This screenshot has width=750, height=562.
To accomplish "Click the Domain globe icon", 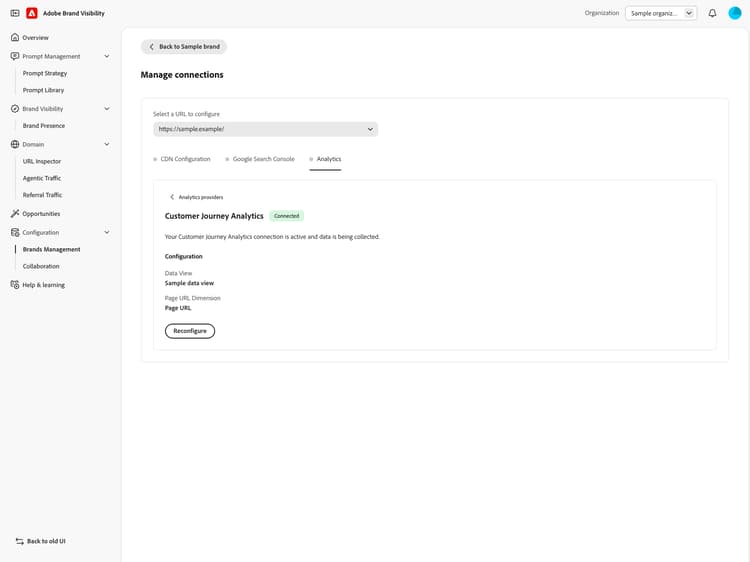I will pyautogui.click(x=15, y=144).
